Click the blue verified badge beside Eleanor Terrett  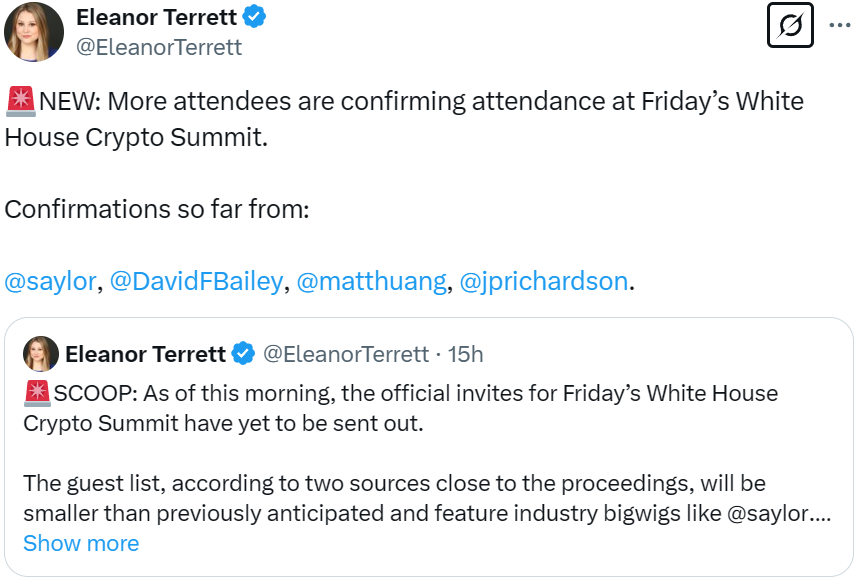(254, 17)
